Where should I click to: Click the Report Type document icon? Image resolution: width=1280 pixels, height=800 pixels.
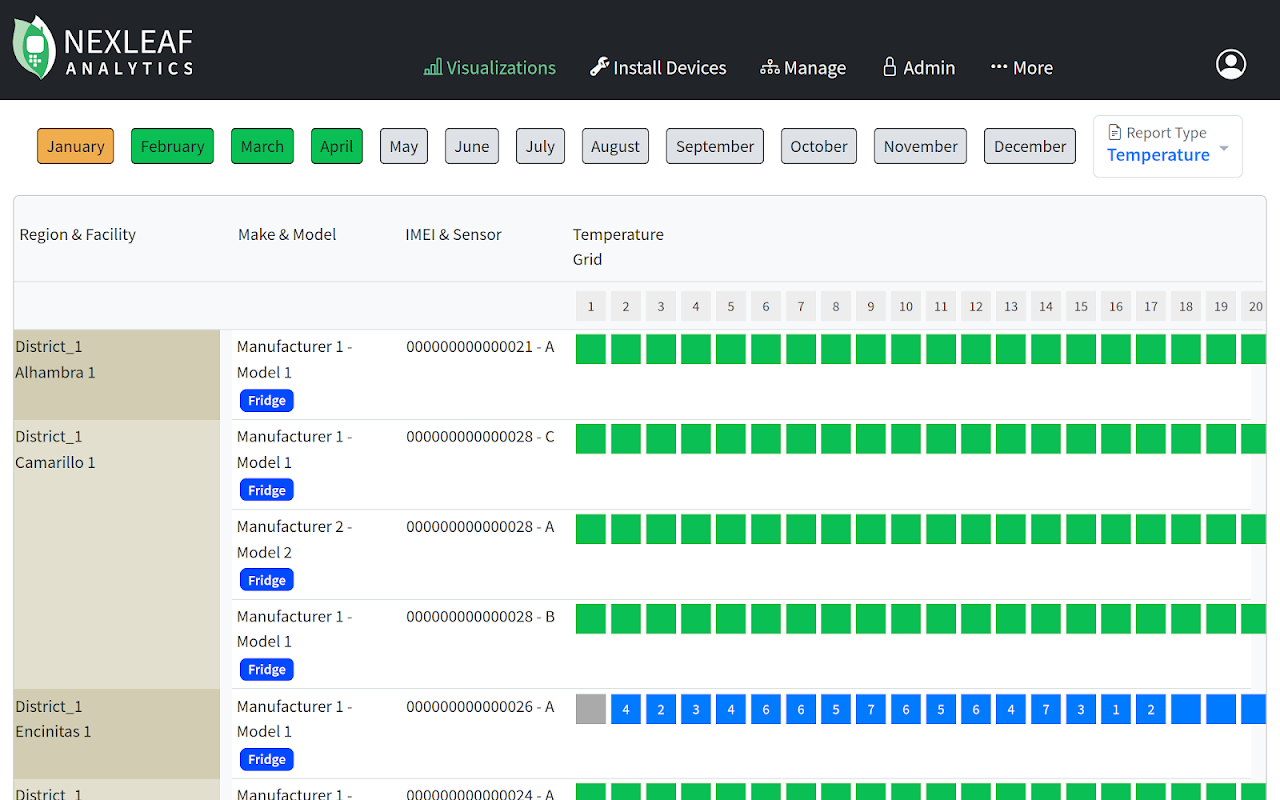tap(1114, 132)
